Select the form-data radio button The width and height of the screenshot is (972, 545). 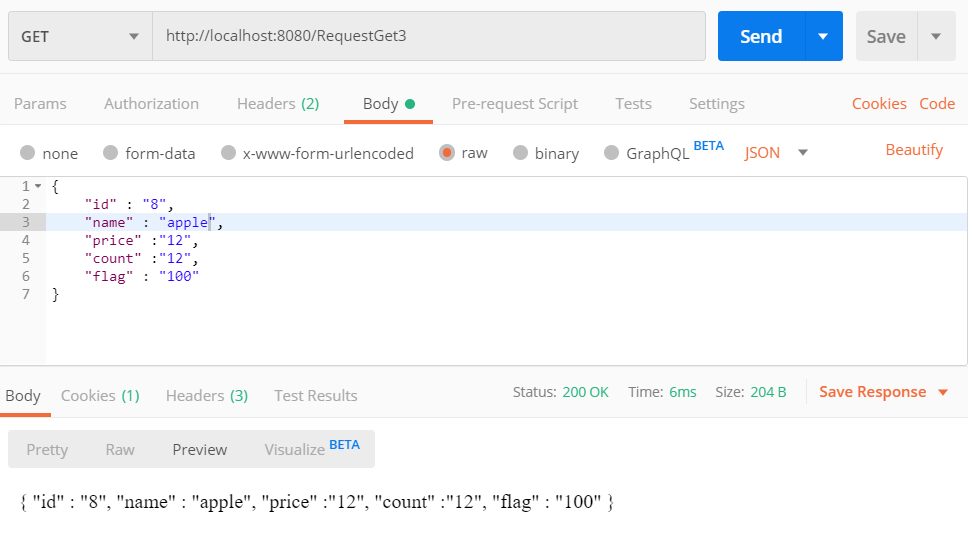(111, 153)
